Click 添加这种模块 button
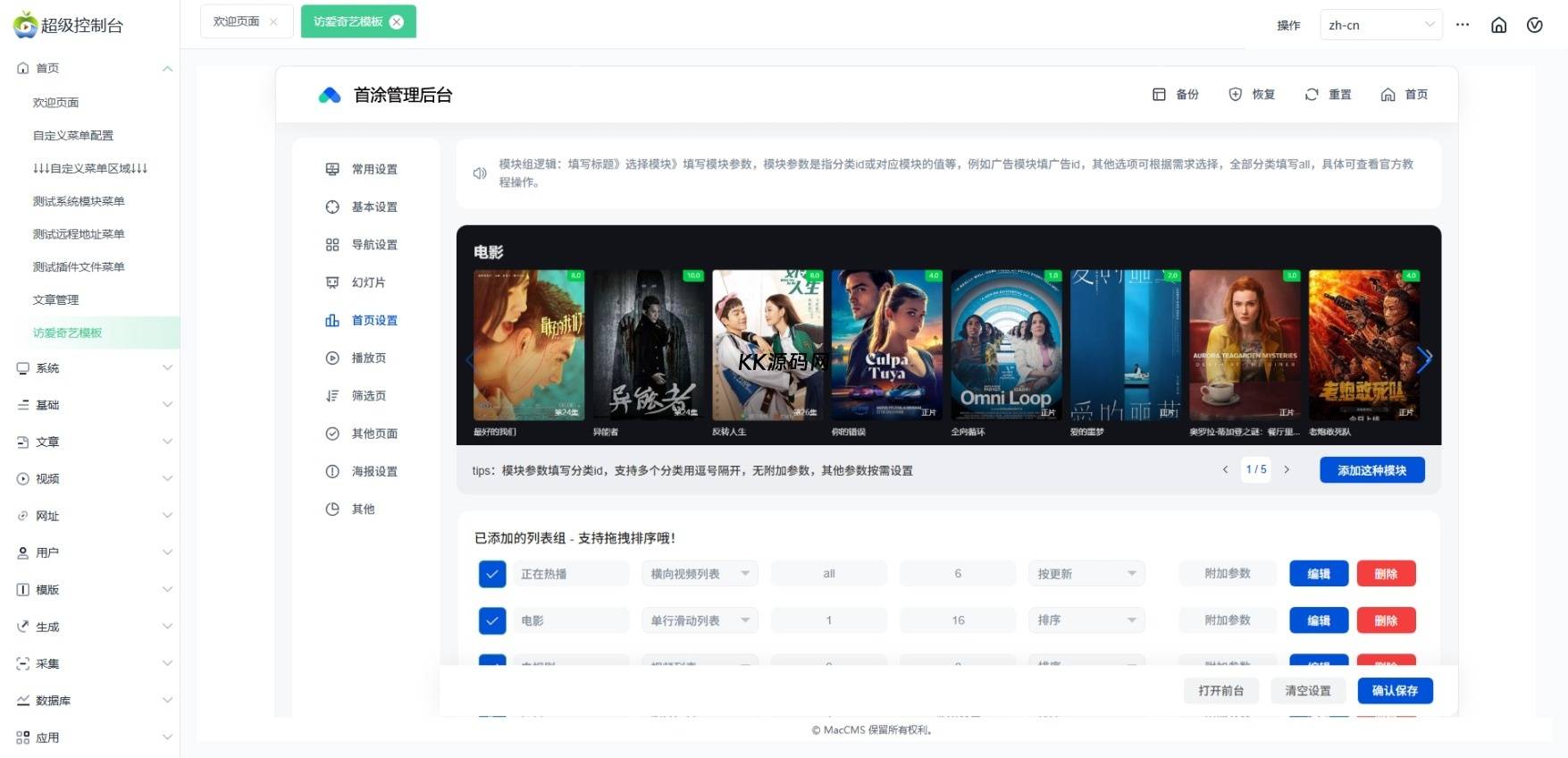 [1372, 470]
